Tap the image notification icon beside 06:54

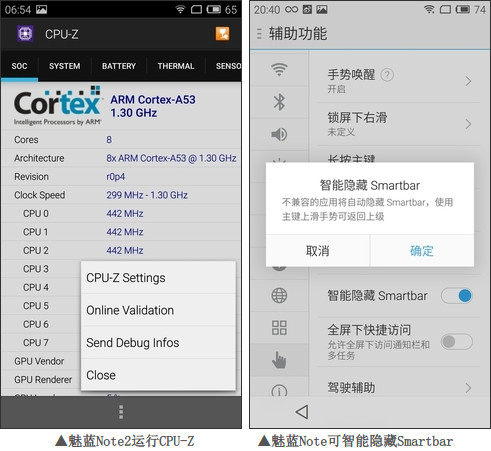pyautogui.click(x=42, y=9)
